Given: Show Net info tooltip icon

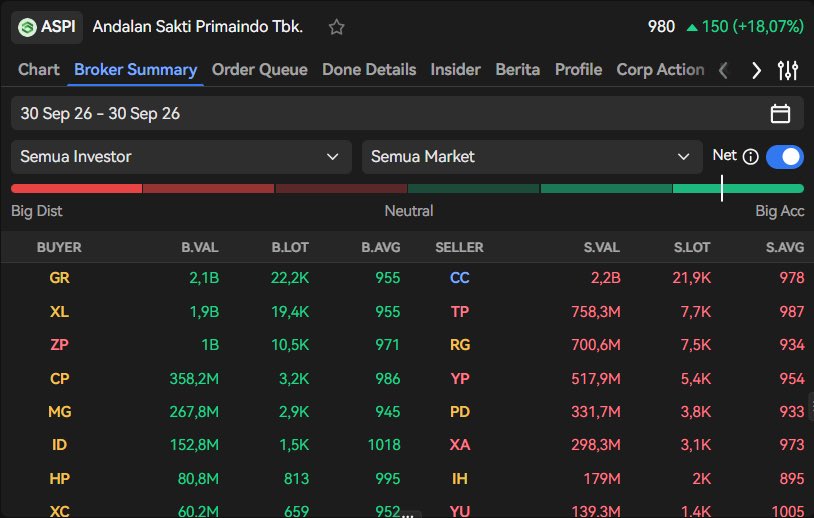Looking at the screenshot, I should (751, 156).
